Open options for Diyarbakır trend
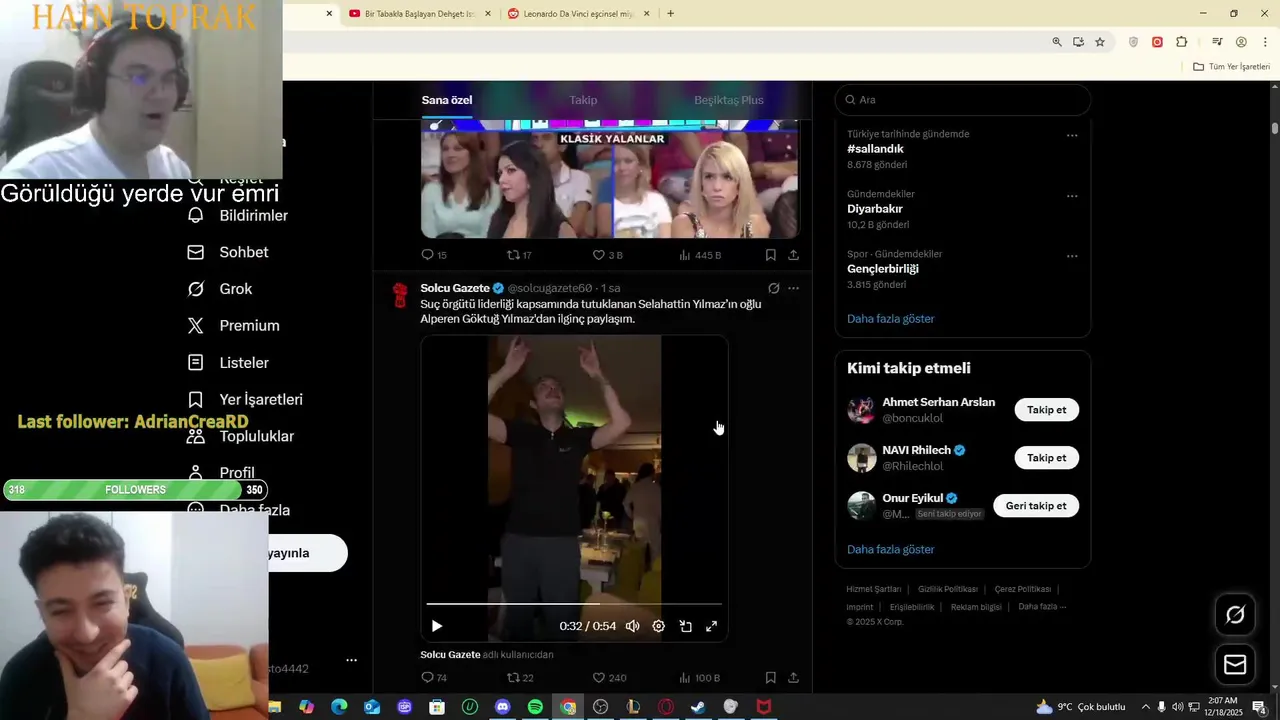The width and height of the screenshot is (1280, 720). pyautogui.click(x=1072, y=196)
